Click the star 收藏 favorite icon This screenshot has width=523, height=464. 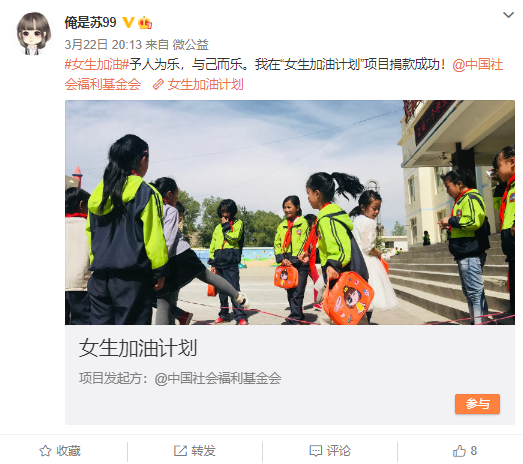[x=45, y=451]
